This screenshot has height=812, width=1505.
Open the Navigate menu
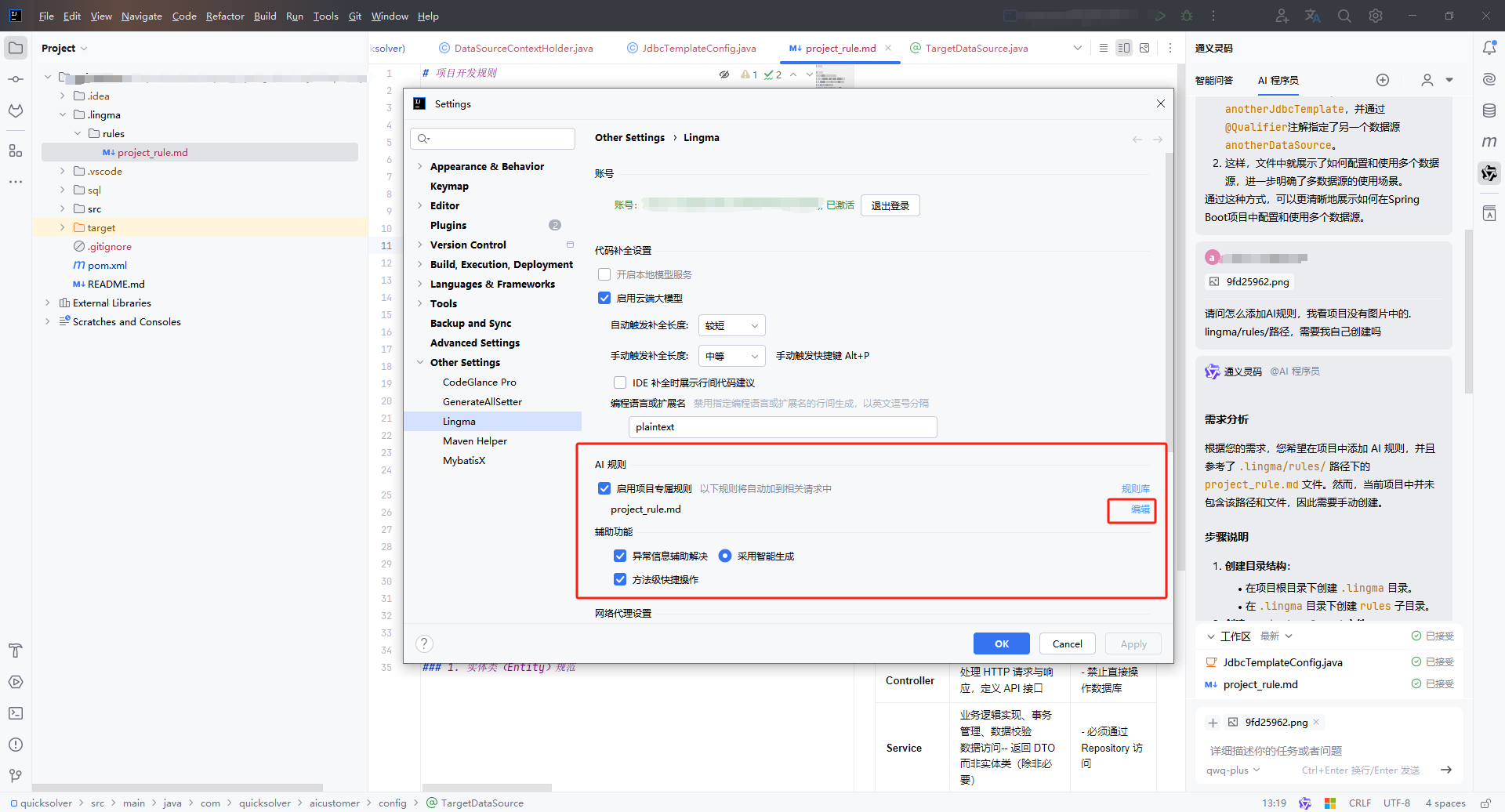(x=142, y=16)
